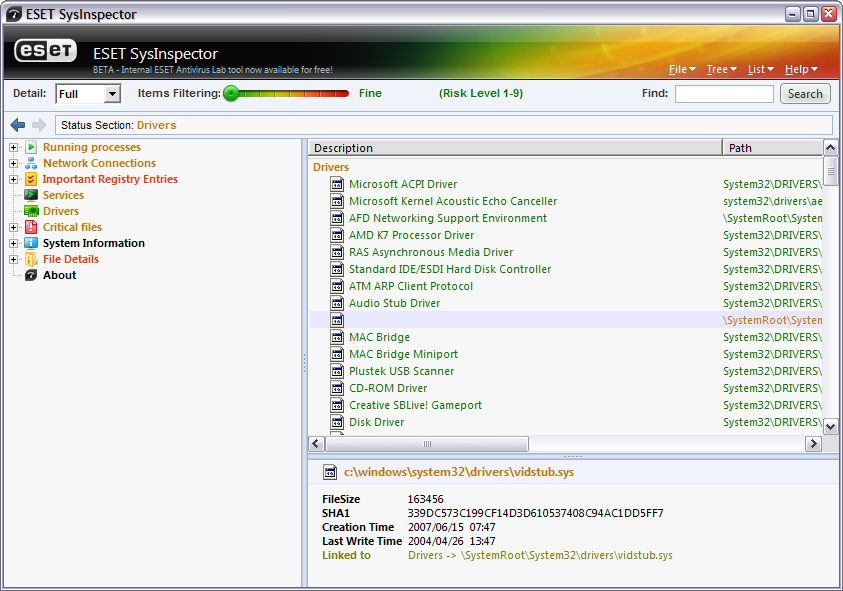Click the ATM ARP Client Protocol icon
Image resolution: width=843 pixels, height=591 pixels.
point(337,286)
